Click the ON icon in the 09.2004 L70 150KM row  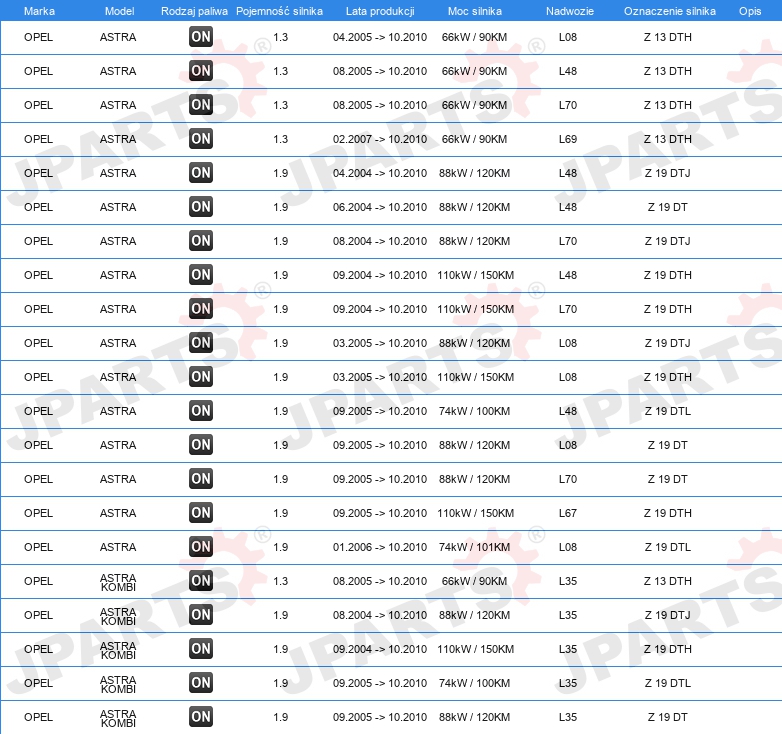(201, 308)
